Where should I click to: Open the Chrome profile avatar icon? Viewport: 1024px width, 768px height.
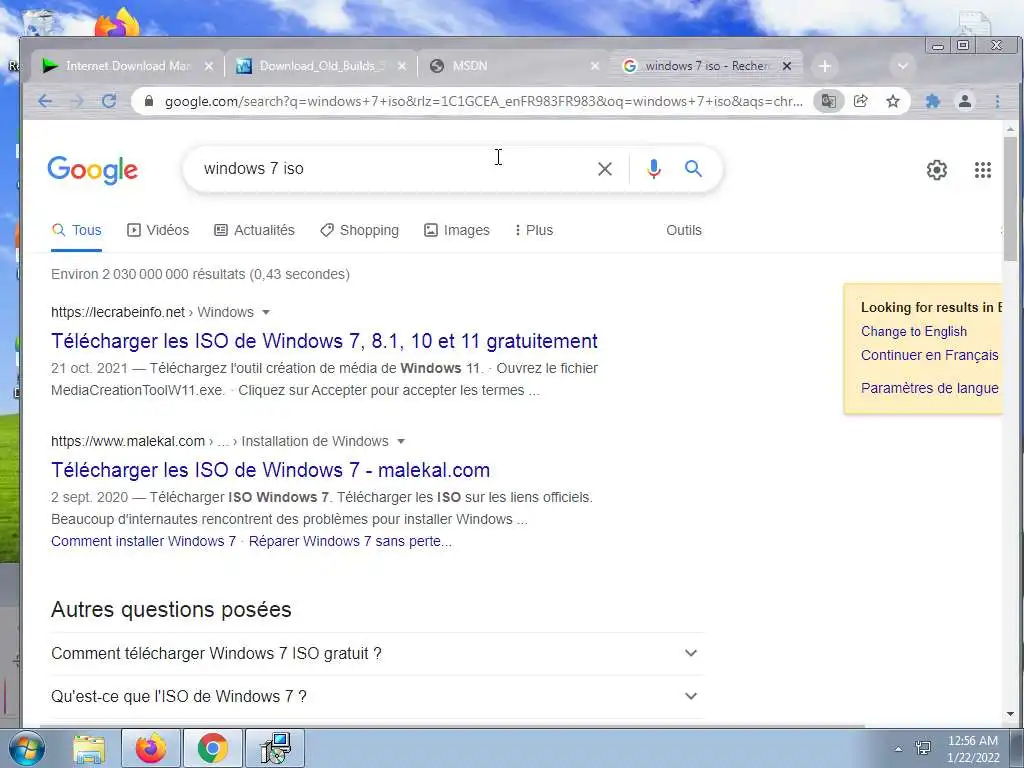[x=965, y=101]
